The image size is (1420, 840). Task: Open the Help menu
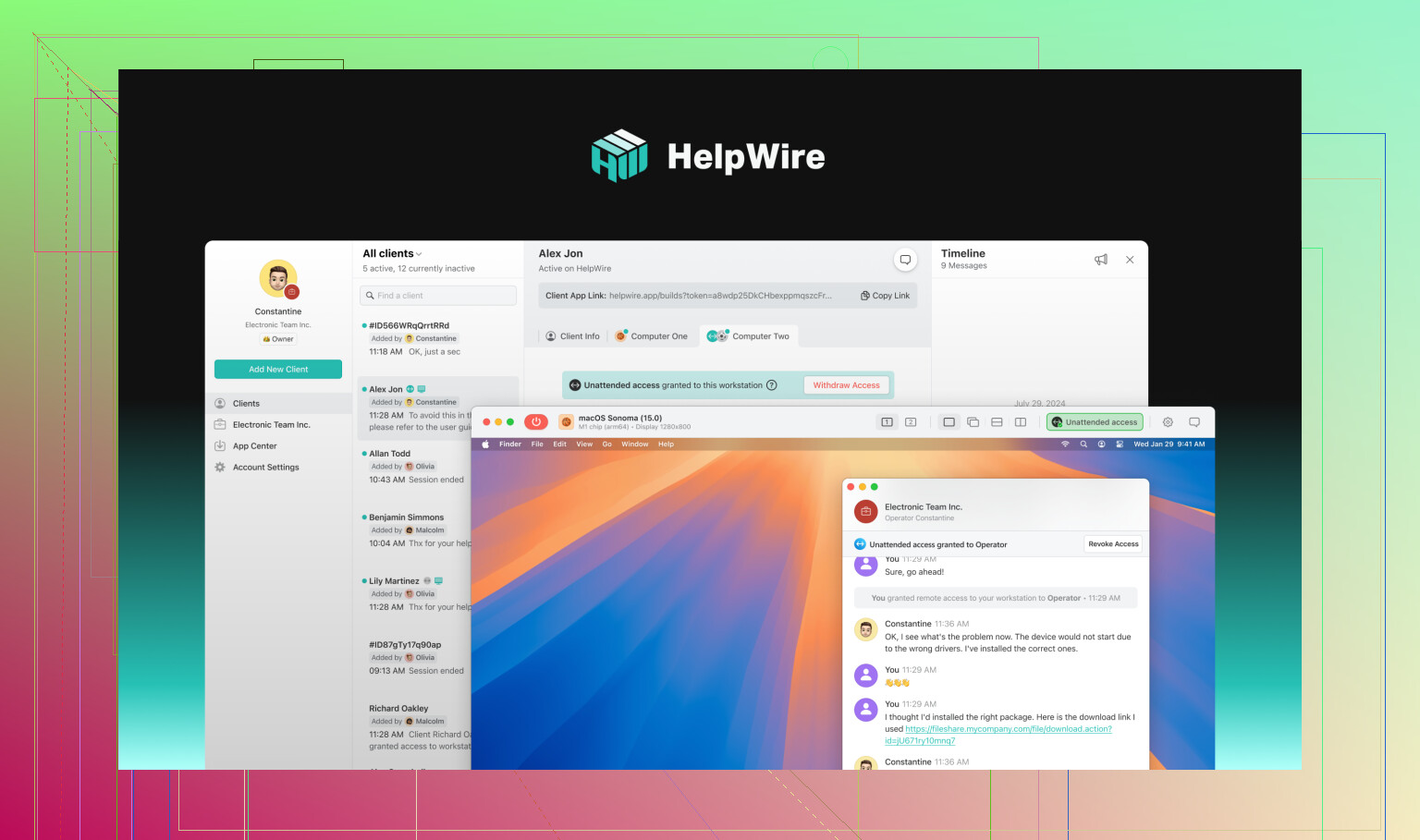click(x=666, y=444)
